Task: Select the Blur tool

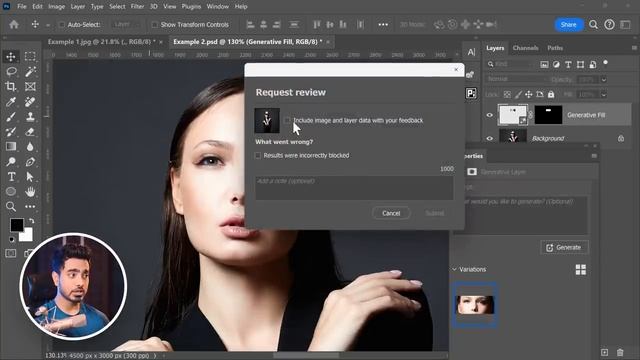Action: (x=30, y=147)
